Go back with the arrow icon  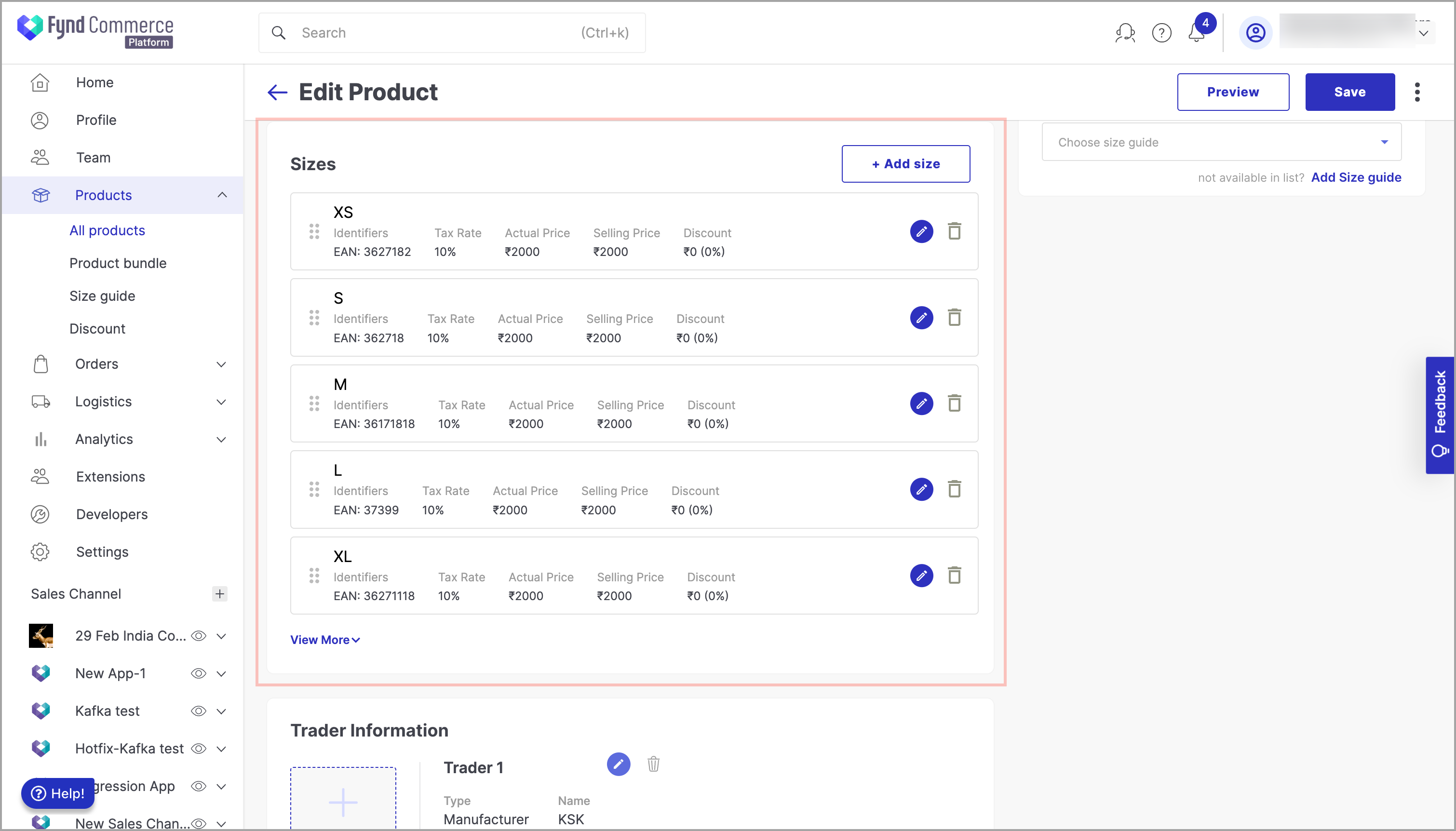coord(277,92)
